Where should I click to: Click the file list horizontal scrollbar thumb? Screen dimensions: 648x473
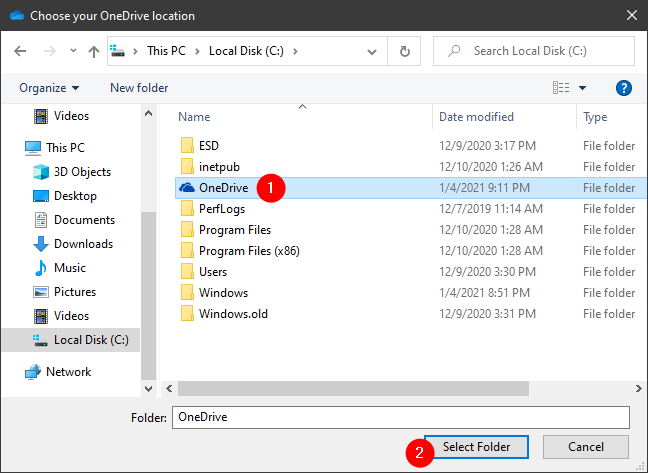pyautogui.click(x=353, y=388)
